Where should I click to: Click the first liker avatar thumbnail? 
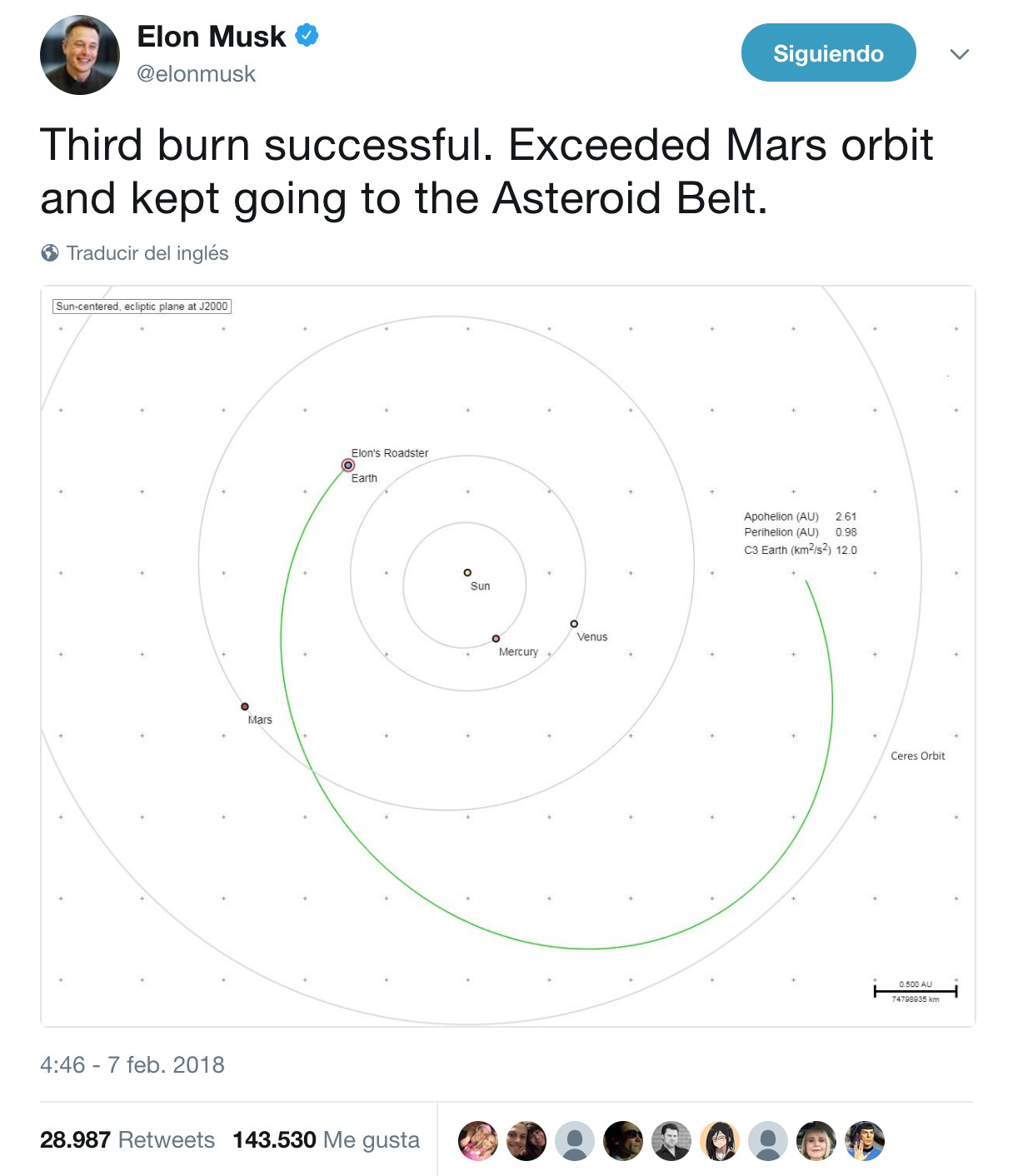pyautogui.click(x=478, y=1141)
